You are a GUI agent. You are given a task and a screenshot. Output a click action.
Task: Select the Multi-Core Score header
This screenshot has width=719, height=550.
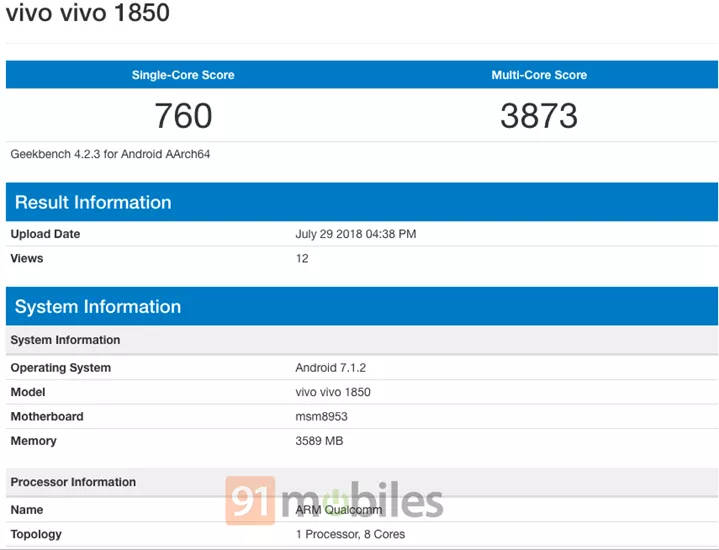pos(539,75)
